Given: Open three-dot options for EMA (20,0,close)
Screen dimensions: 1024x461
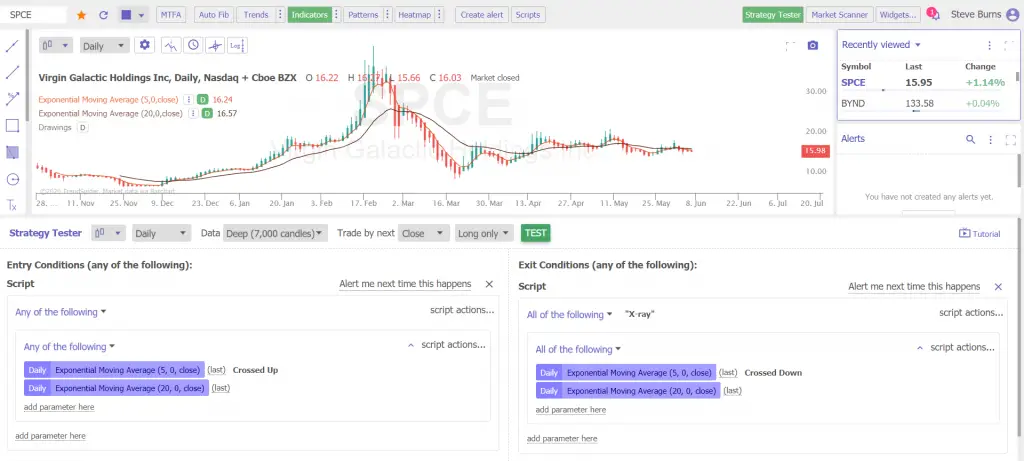Looking at the screenshot, I should [193, 113].
